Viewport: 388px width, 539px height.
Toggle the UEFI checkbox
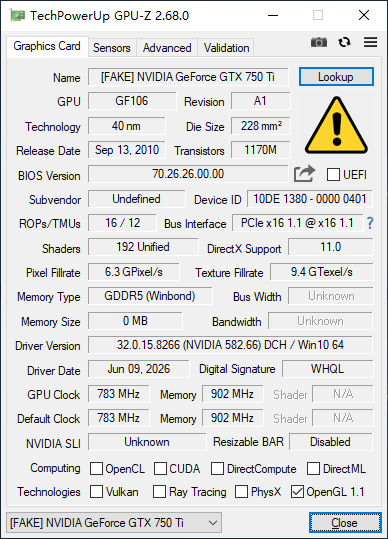click(x=333, y=175)
